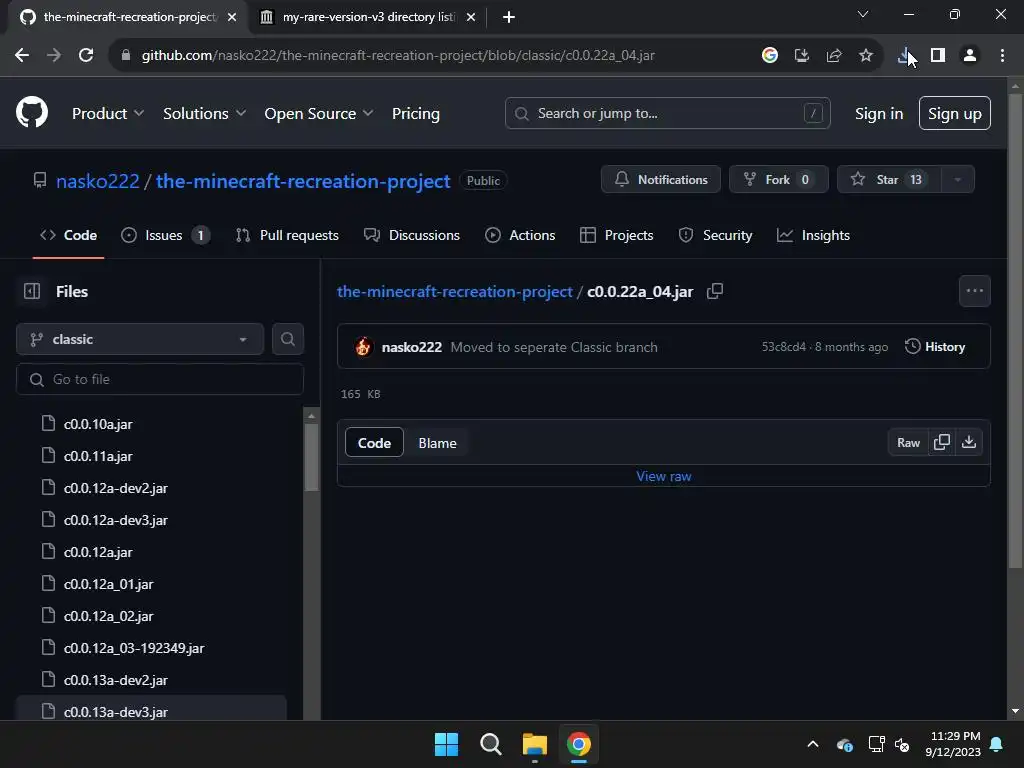Open the Star lists dropdown arrow

(957, 180)
